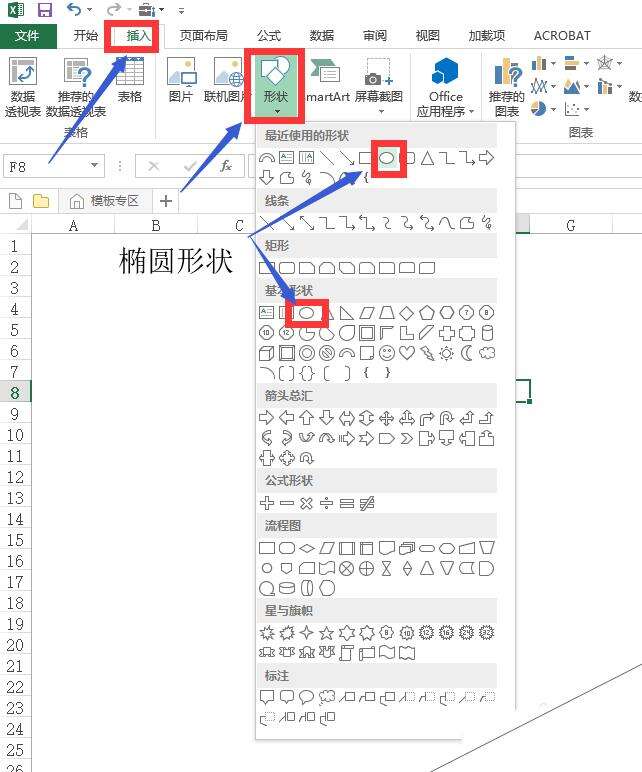Image resolution: width=642 pixels, height=772 pixels.
Task: Select column G header
Action: pyautogui.click(x=571, y=225)
